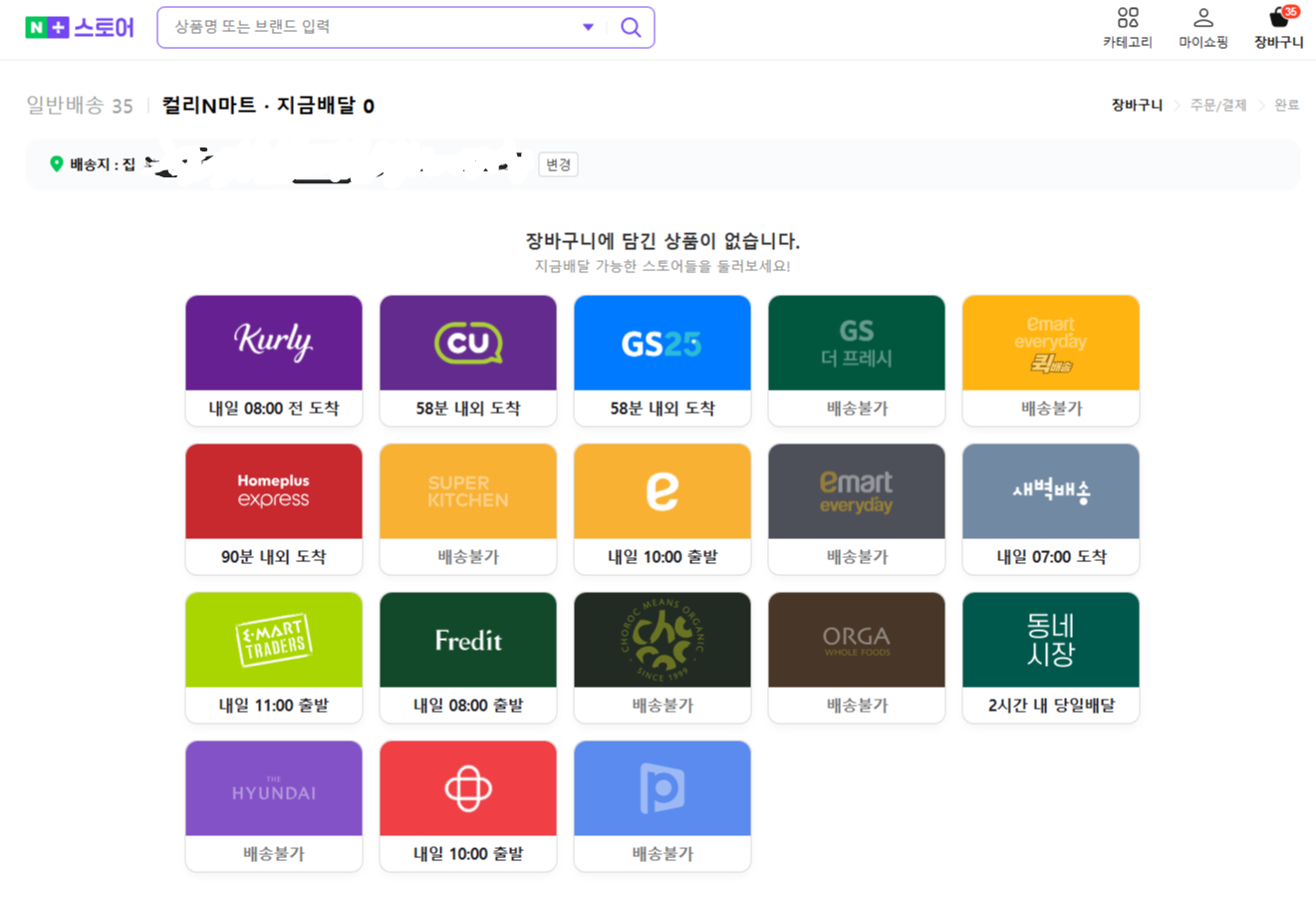Screen dimensions: 1316x899
Task: Open the category grid icon
Action: [1127, 18]
